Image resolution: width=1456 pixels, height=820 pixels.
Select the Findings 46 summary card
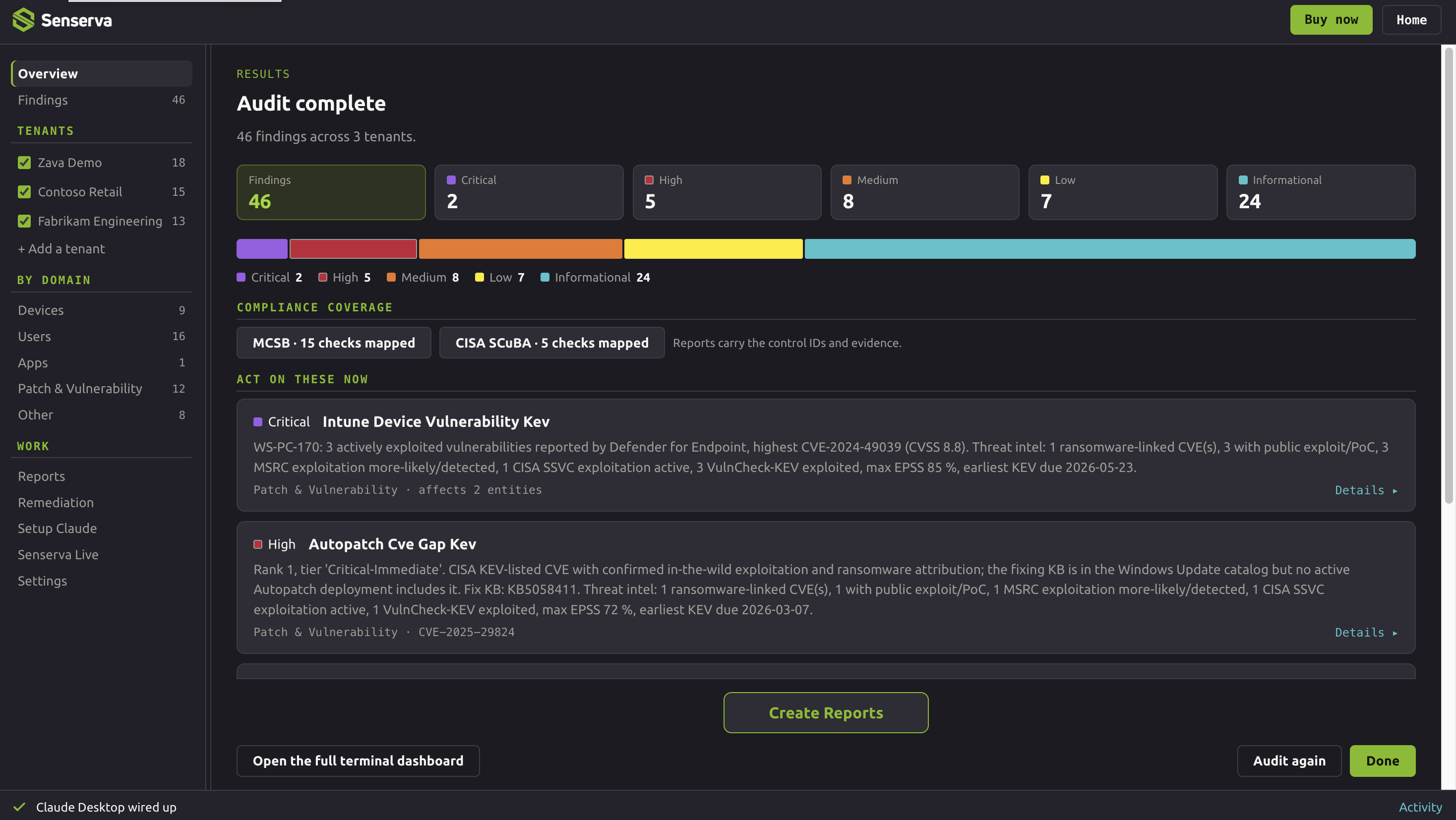point(331,192)
